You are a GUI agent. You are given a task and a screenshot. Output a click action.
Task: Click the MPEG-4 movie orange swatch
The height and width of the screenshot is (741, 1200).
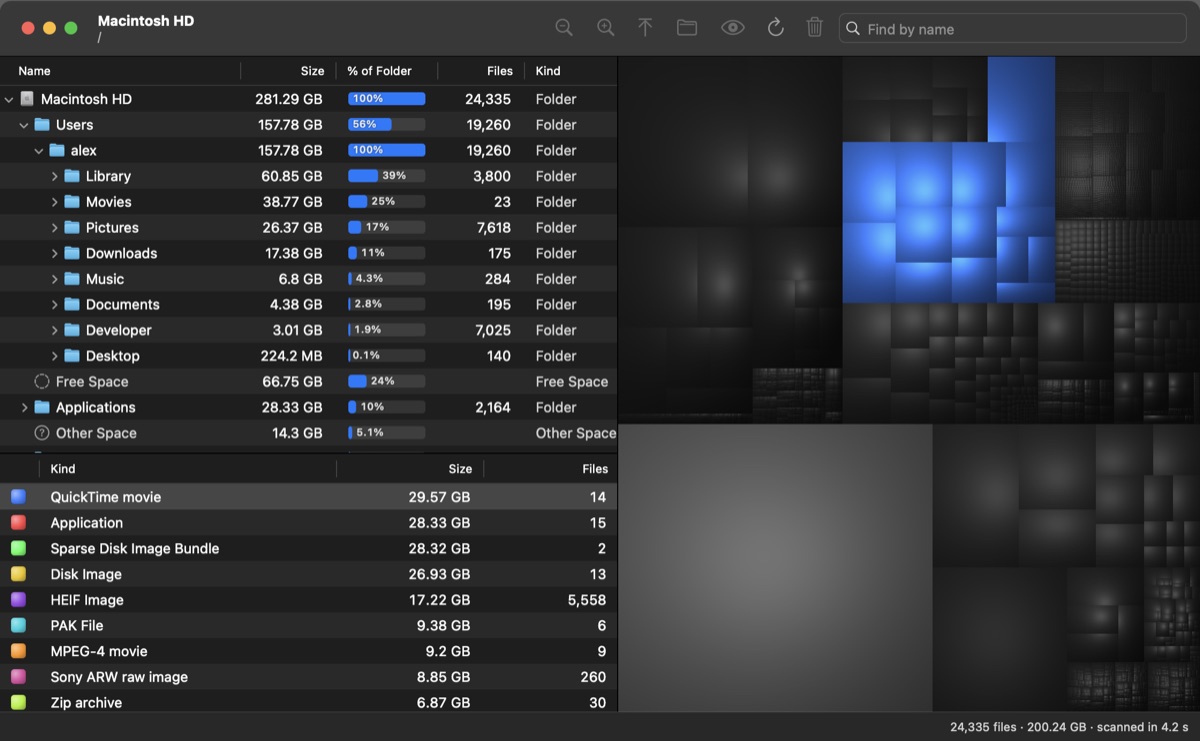[x=18, y=651]
